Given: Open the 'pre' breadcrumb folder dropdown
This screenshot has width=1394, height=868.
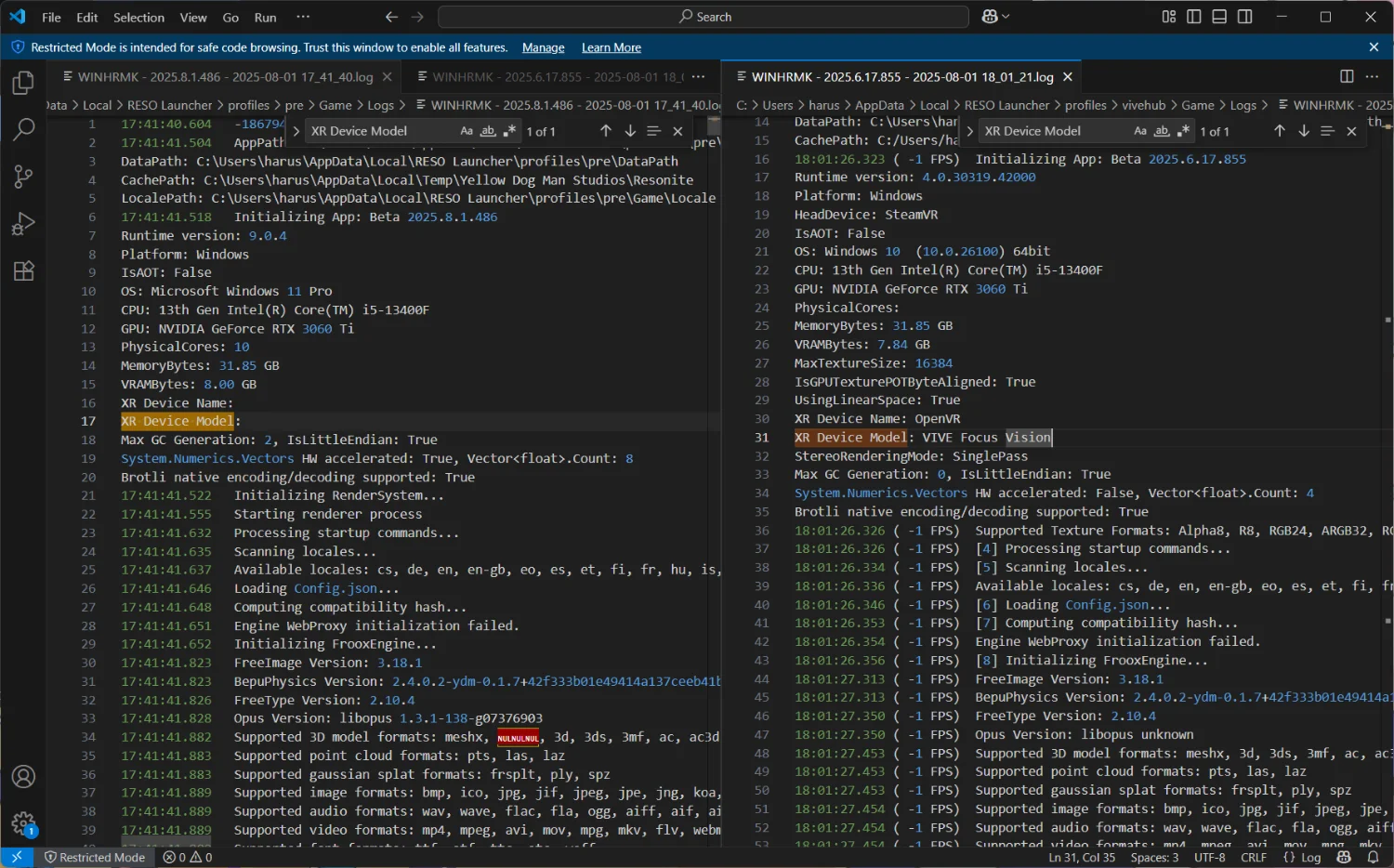Looking at the screenshot, I should 295,105.
